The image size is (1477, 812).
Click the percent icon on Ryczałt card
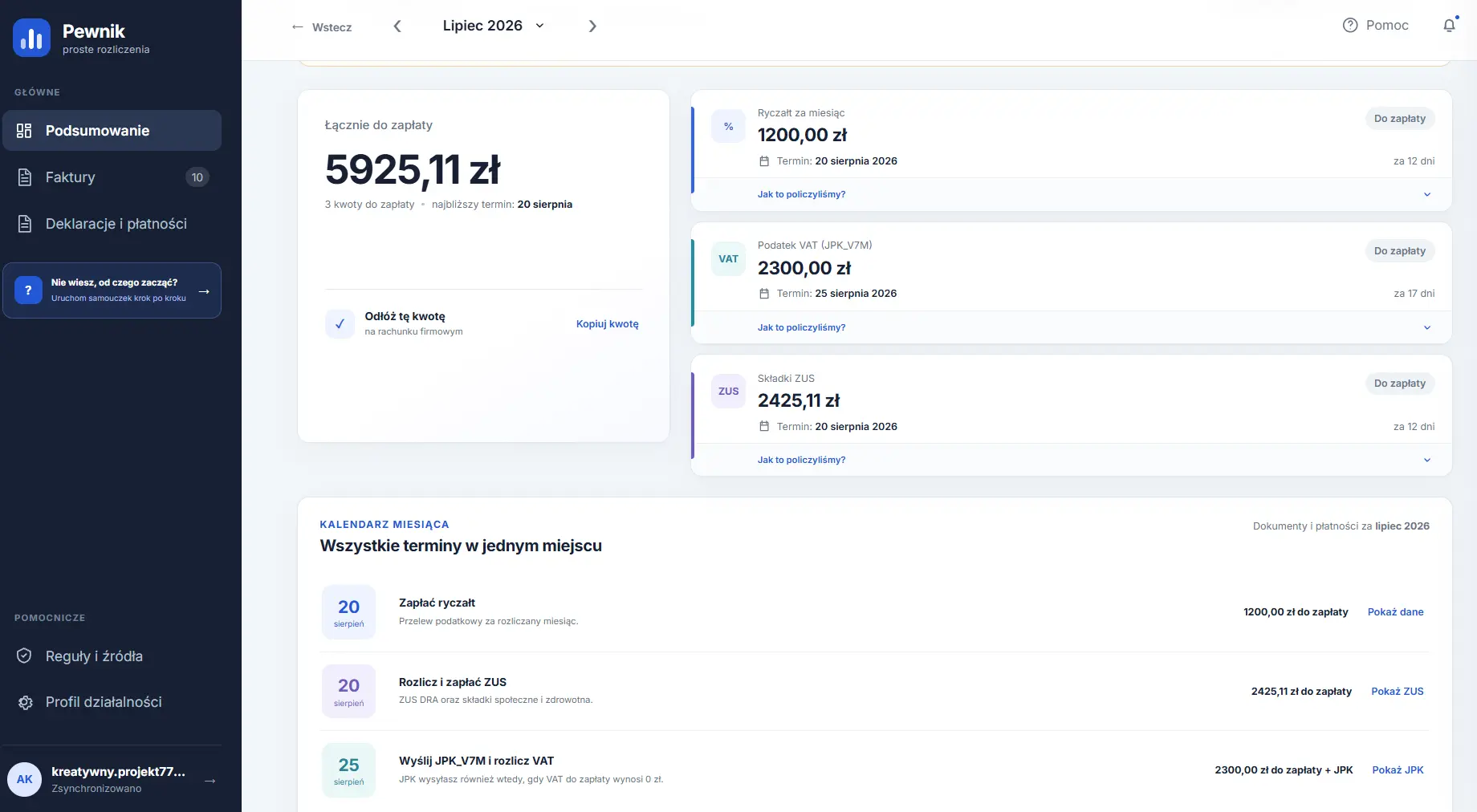click(x=728, y=127)
